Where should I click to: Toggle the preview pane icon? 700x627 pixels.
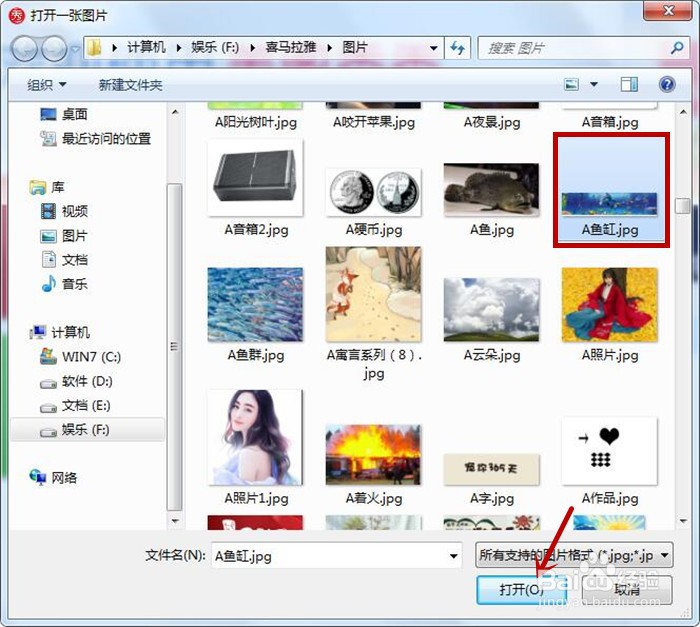tap(629, 84)
